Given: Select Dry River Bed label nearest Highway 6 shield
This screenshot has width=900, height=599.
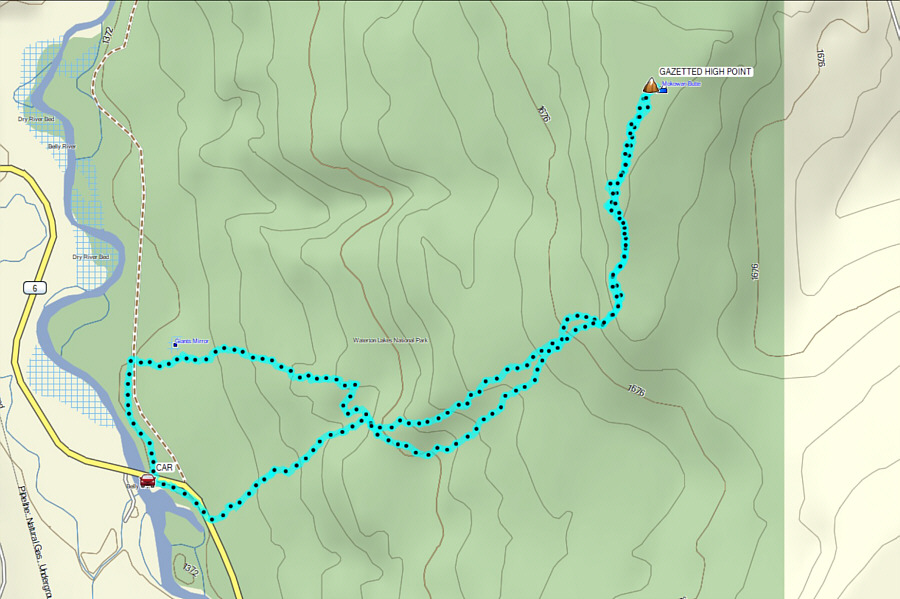Looking at the screenshot, I should pyautogui.click(x=91, y=256).
